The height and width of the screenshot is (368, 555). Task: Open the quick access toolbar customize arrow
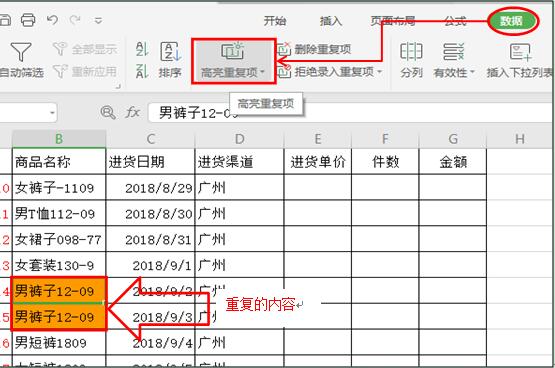pyautogui.click(x=98, y=21)
